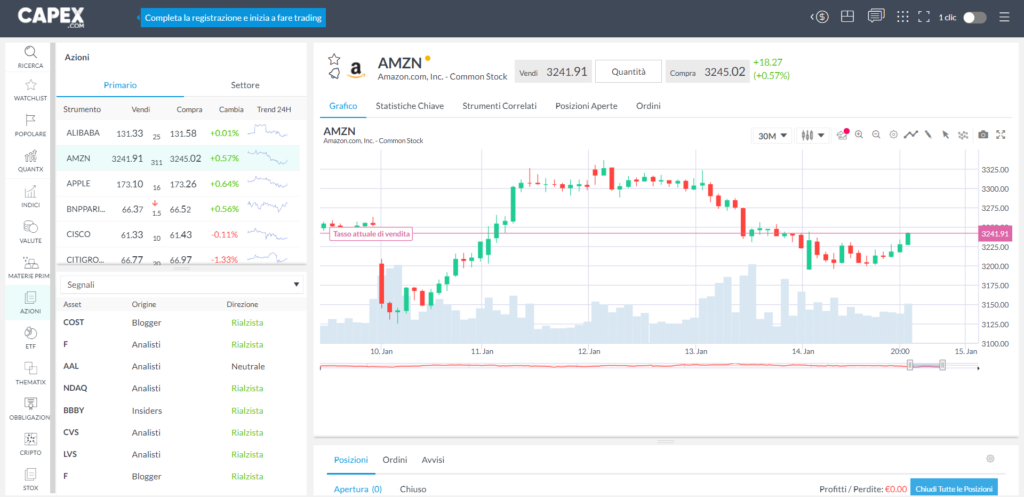Open the Popolare sidebar section
Image resolution: width=1024 pixels, height=497 pixels.
point(31,125)
